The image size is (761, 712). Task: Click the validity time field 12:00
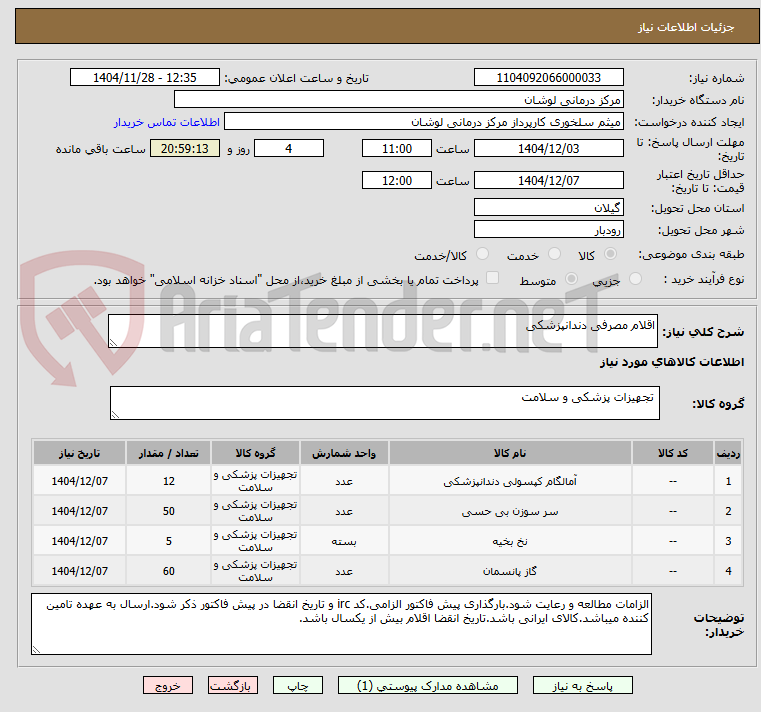pyautogui.click(x=397, y=181)
